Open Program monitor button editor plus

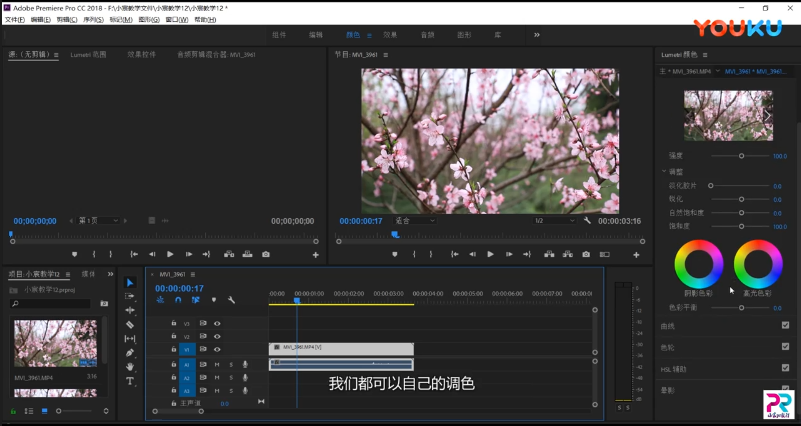(x=637, y=255)
